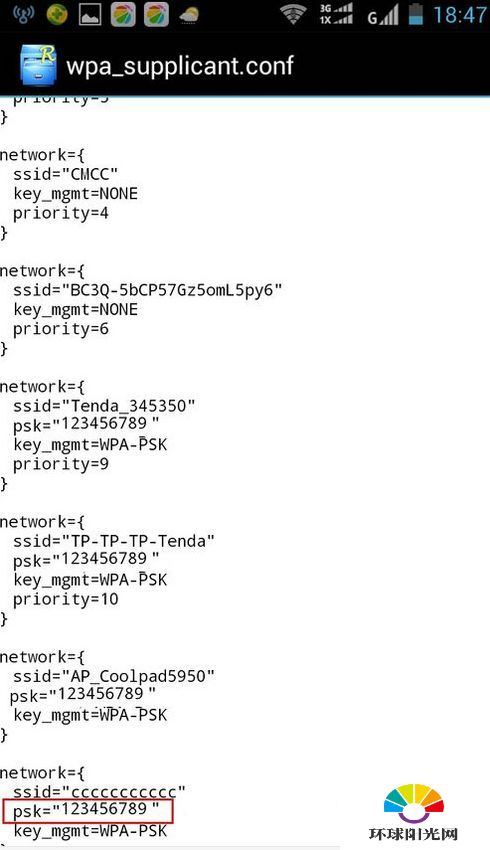Tap the priority=9 line
Image resolution: width=490 pixels, height=850 pixels.
point(61,465)
